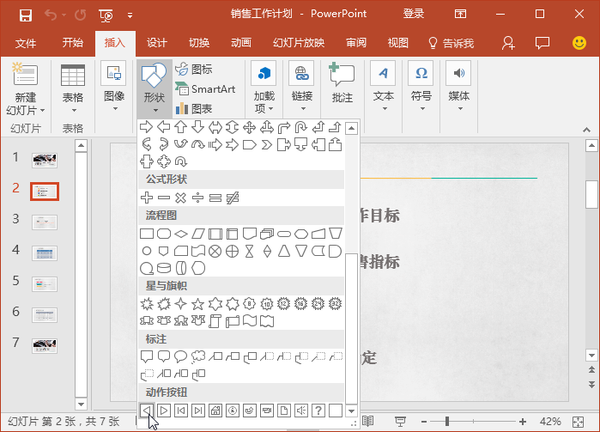The height and width of the screenshot is (432, 600).
Task: Select the Sound action button shape
Action: click(x=301, y=411)
